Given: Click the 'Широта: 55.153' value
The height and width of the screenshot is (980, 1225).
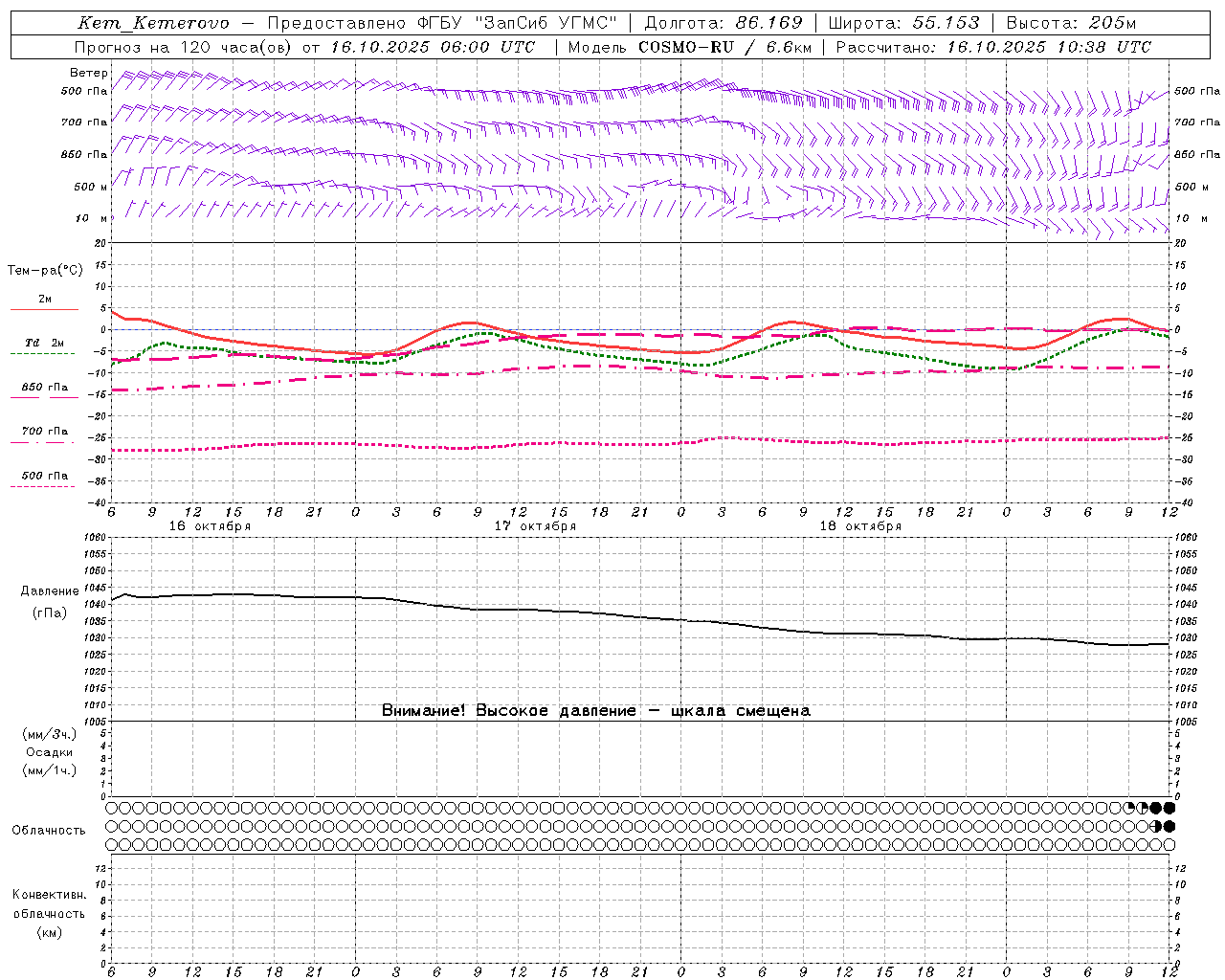Looking at the screenshot, I should point(903,23).
